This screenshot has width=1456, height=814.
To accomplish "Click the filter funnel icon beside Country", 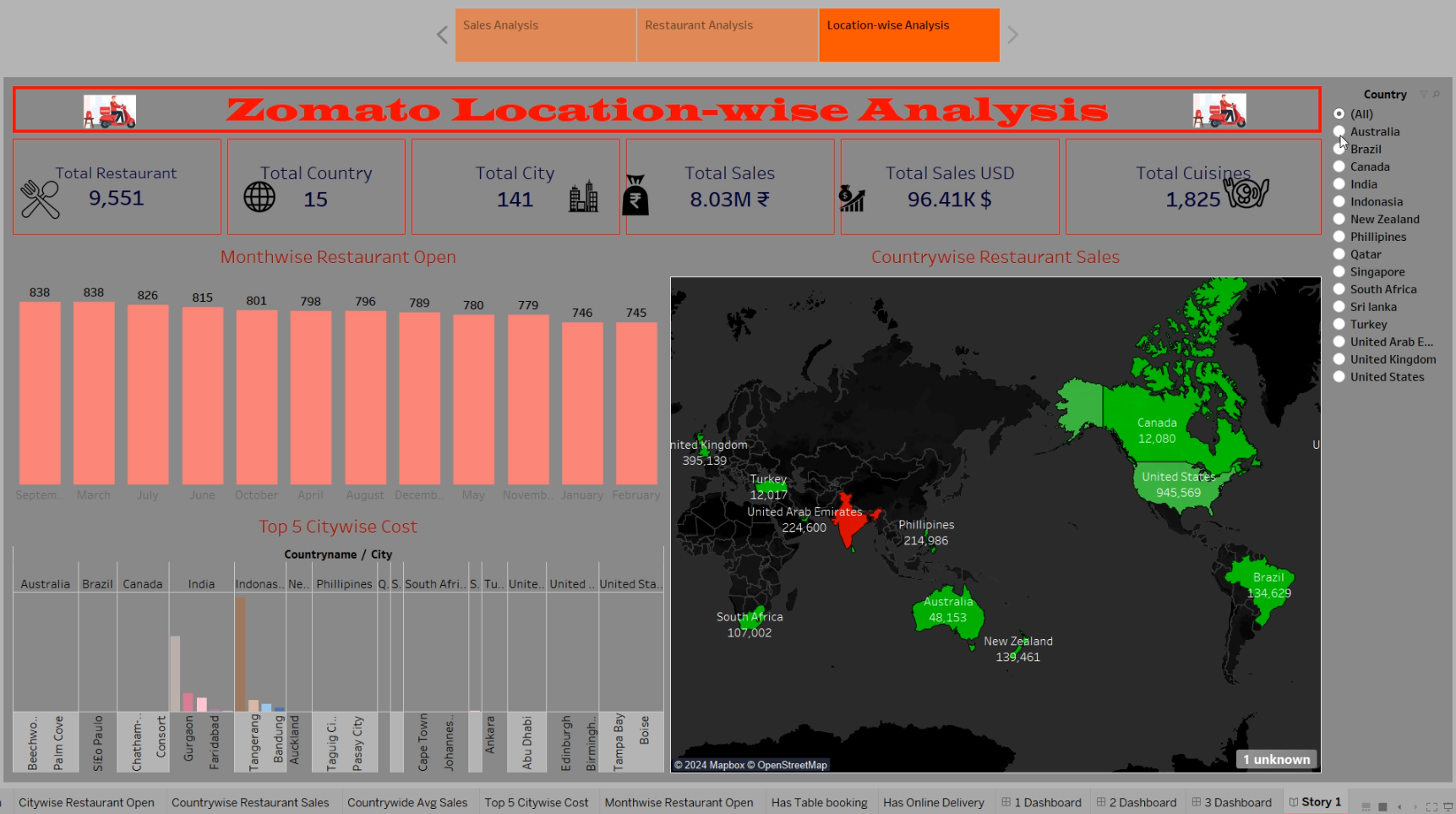I will click(x=1424, y=95).
